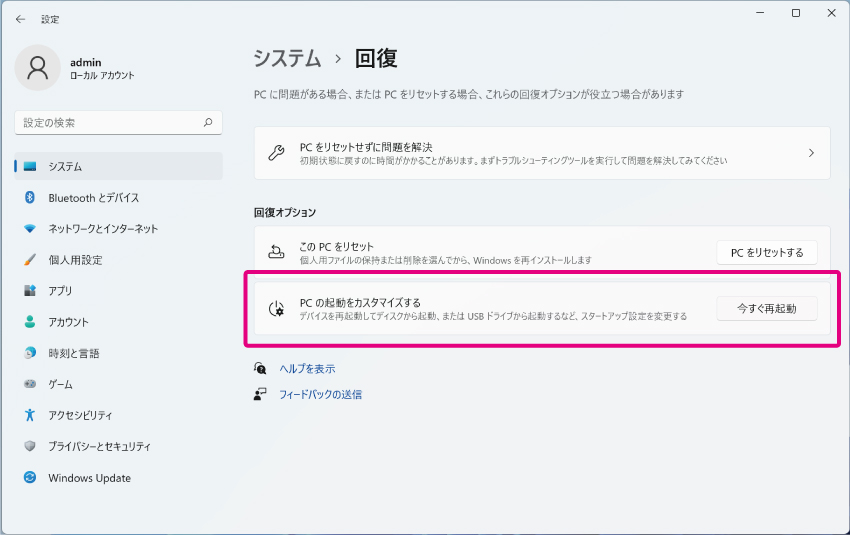Click the ゲーム controller icon
Image resolution: width=850 pixels, height=535 pixels.
coord(30,384)
